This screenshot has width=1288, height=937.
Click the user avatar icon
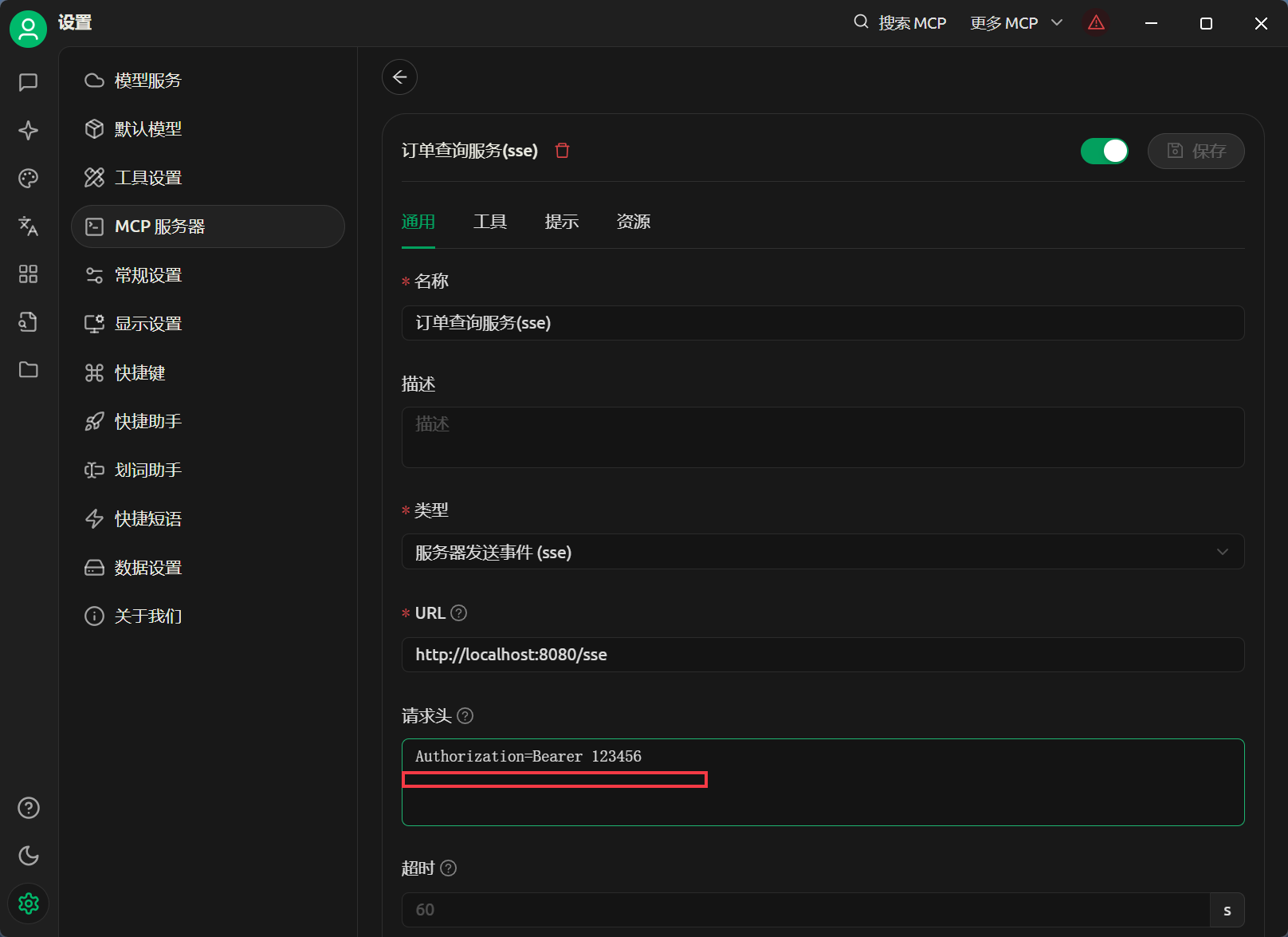[29, 29]
